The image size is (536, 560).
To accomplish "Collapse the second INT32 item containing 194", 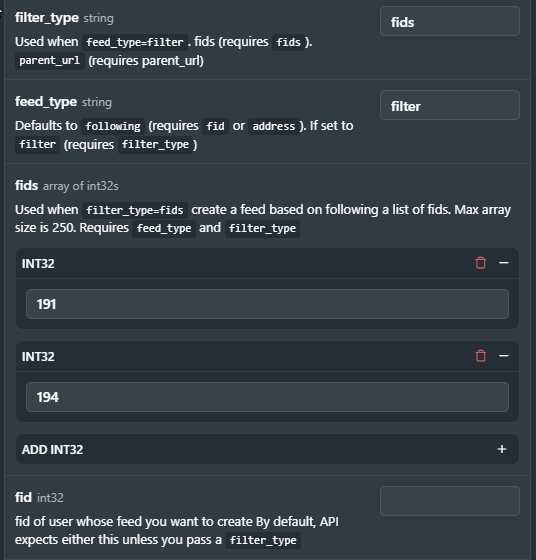I will (x=504, y=356).
